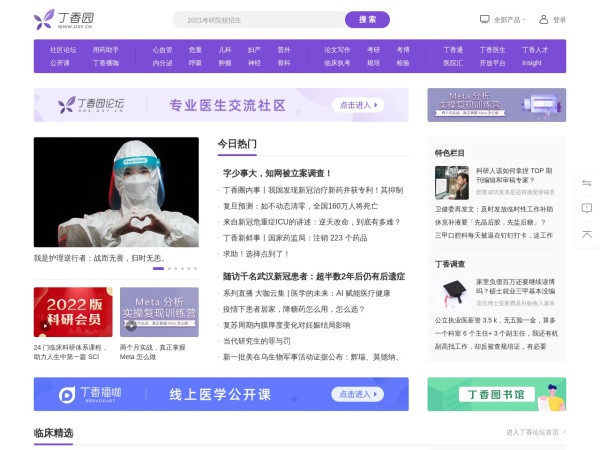600x450 pixels.
Task: Focus the search input field
Action: click(259, 20)
